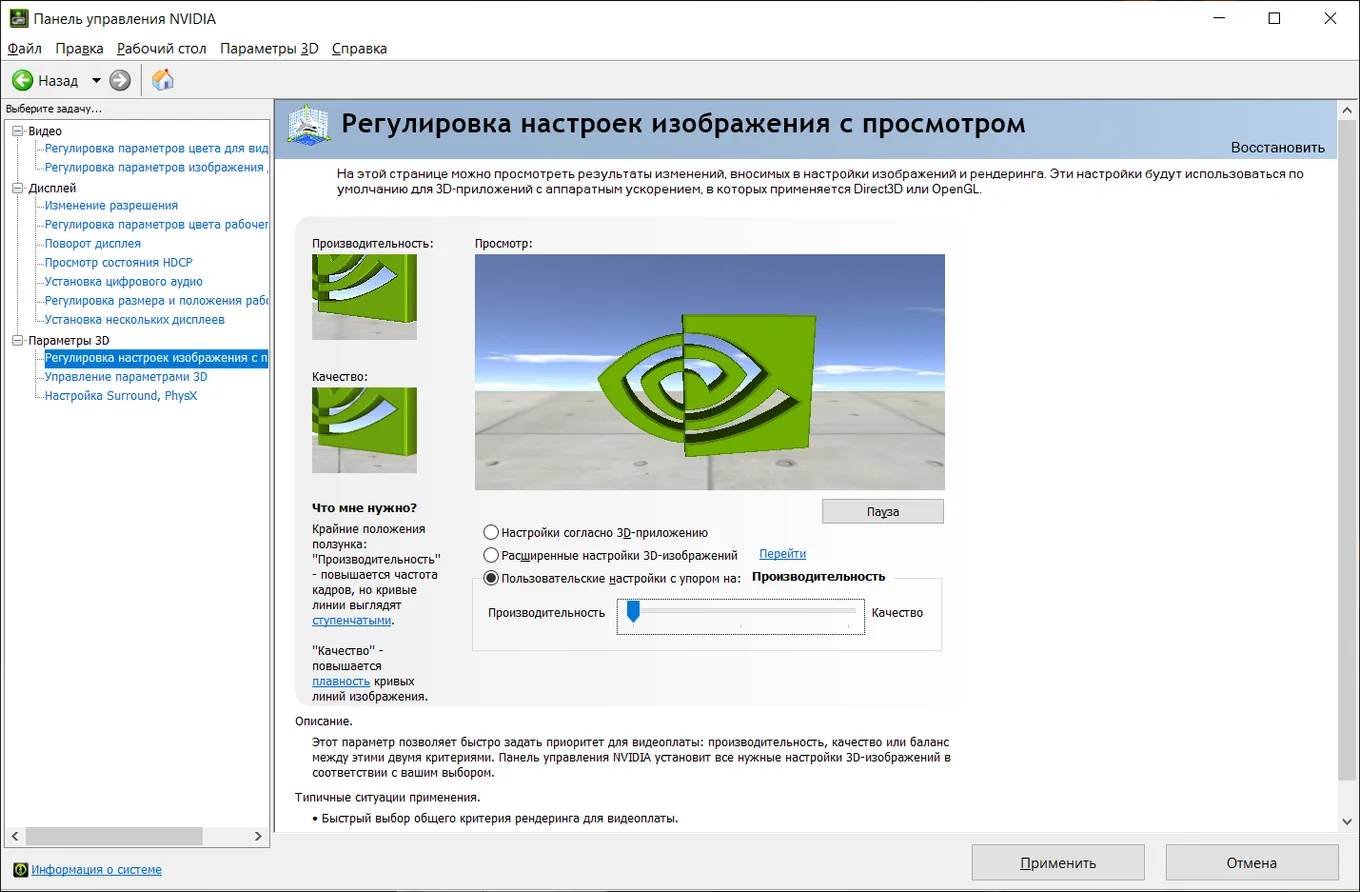This screenshot has width=1360, height=892.
Task: Click the green Back arrow icon
Action: pyautogui.click(x=23, y=80)
